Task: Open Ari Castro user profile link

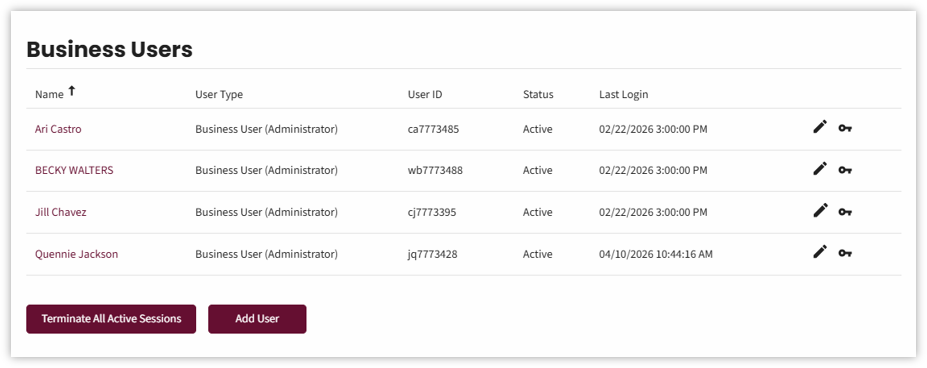Action: pyautogui.click(x=58, y=129)
